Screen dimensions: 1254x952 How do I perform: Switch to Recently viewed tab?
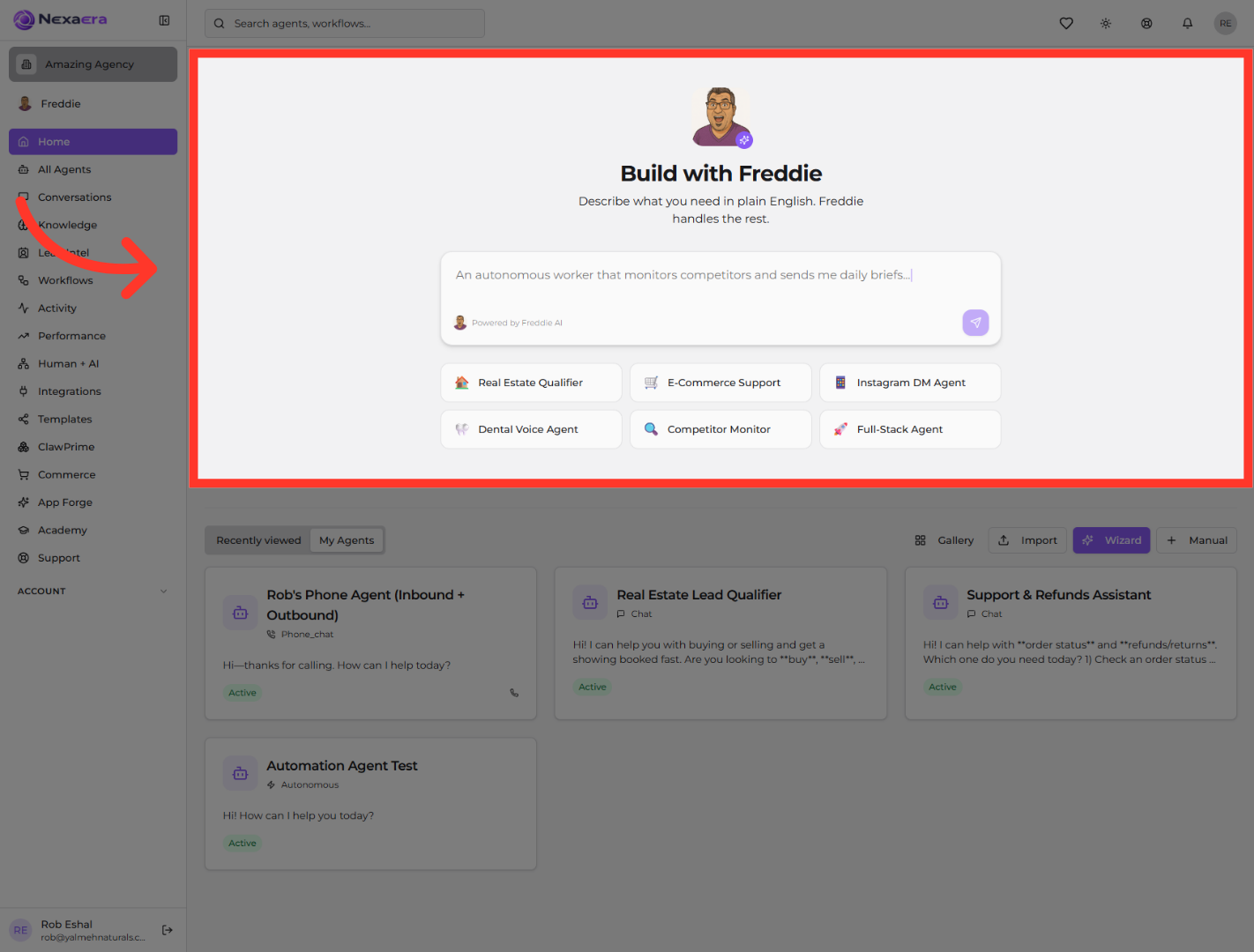coord(258,540)
